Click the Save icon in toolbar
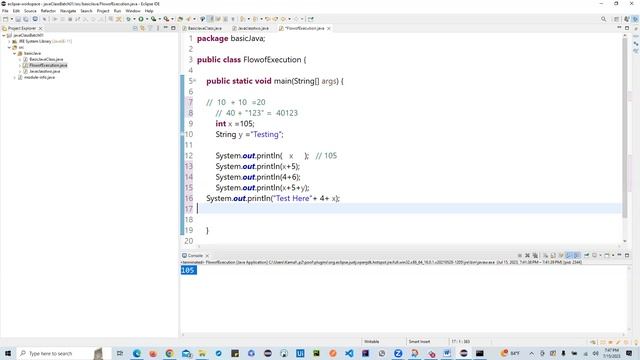The width and height of the screenshot is (640, 360). click(18, 19)
